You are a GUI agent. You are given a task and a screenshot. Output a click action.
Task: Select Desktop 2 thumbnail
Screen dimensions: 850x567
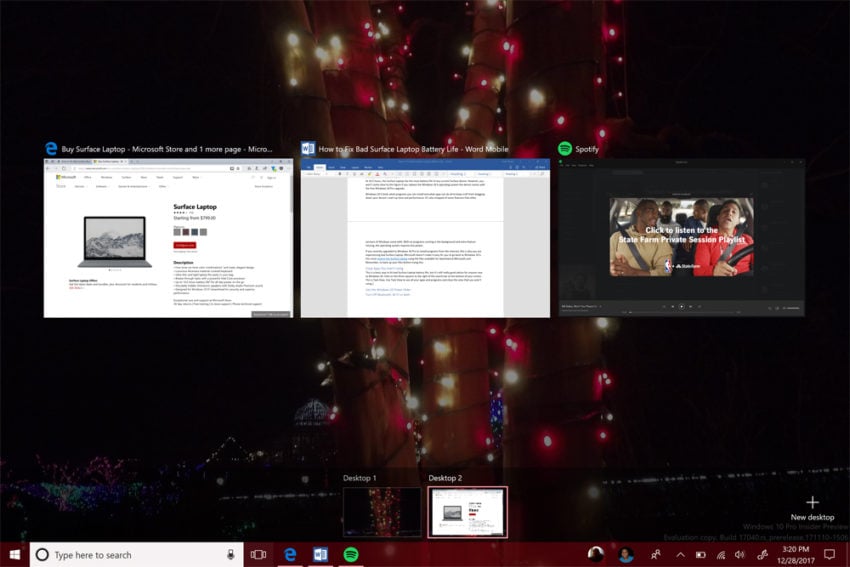467,512
